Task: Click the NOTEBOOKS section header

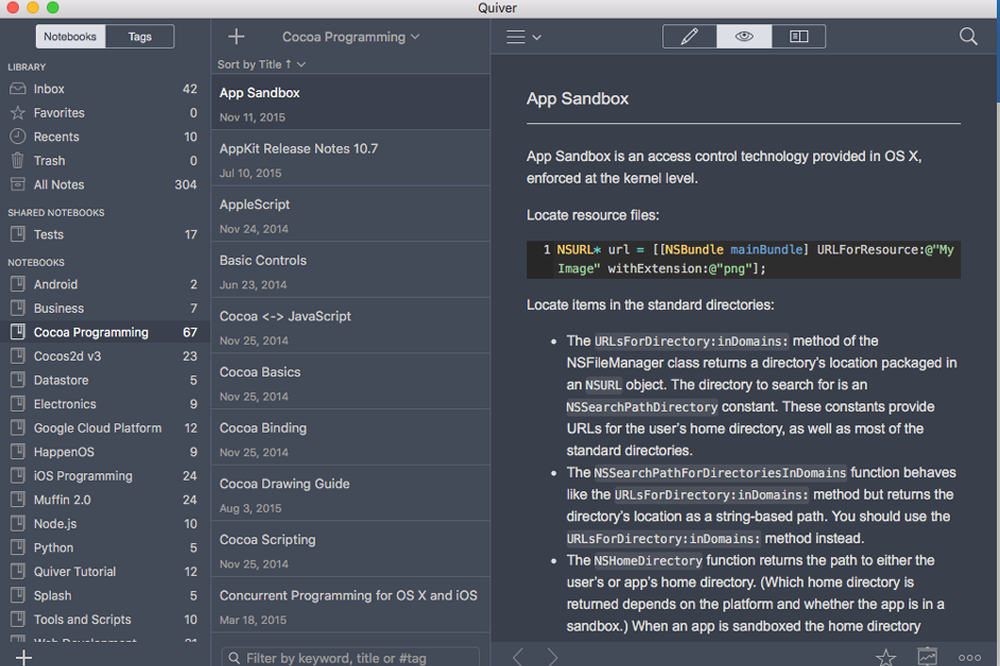Action: coord(36,262)
